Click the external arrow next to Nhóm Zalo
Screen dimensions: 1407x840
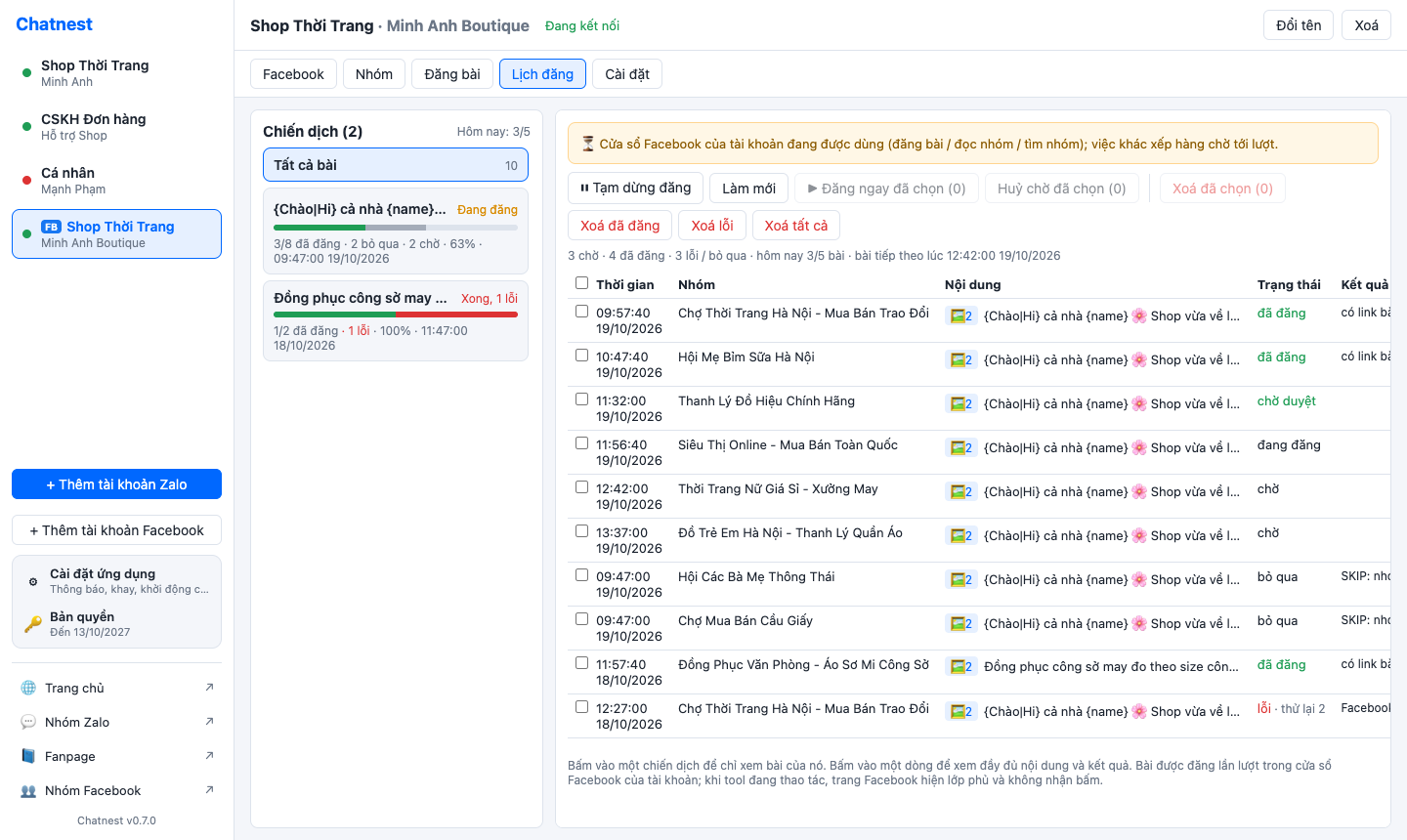click(209, 722)
